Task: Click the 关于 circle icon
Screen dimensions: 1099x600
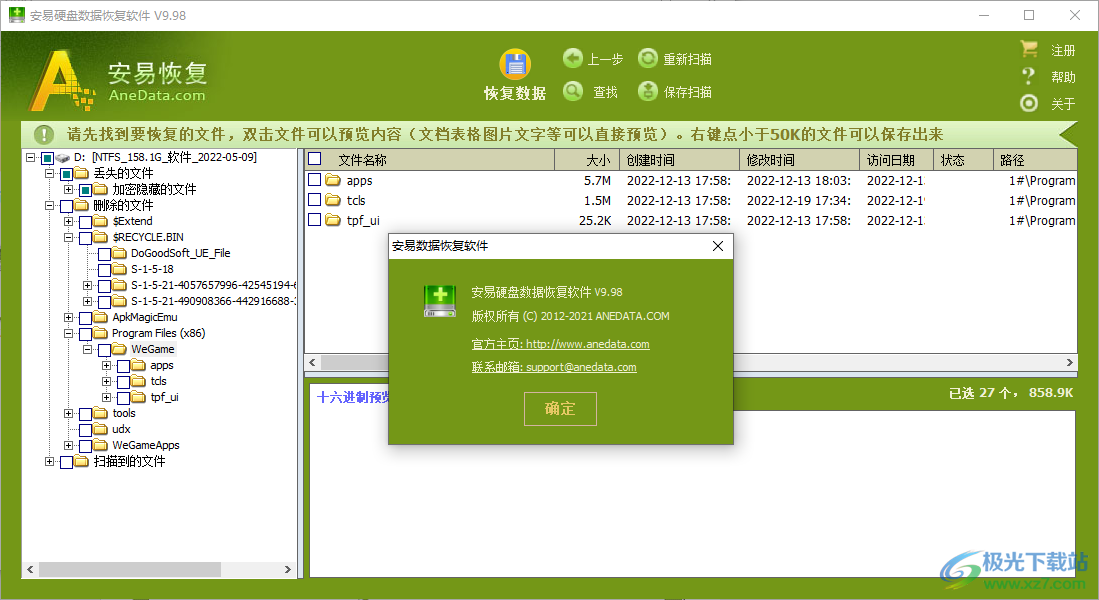Action: [x=1029, y=103]
